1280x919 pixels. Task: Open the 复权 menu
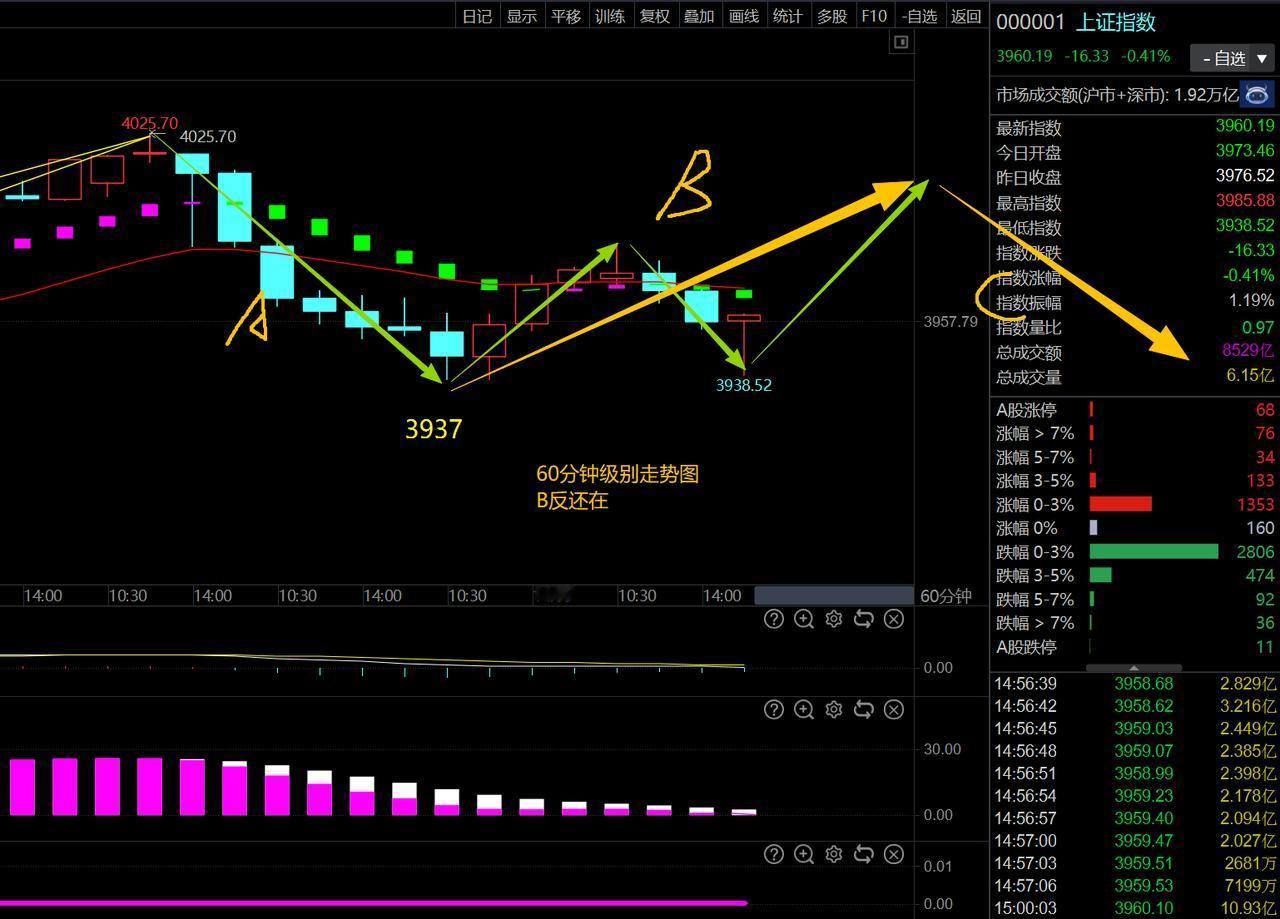[x=655, y=16]
